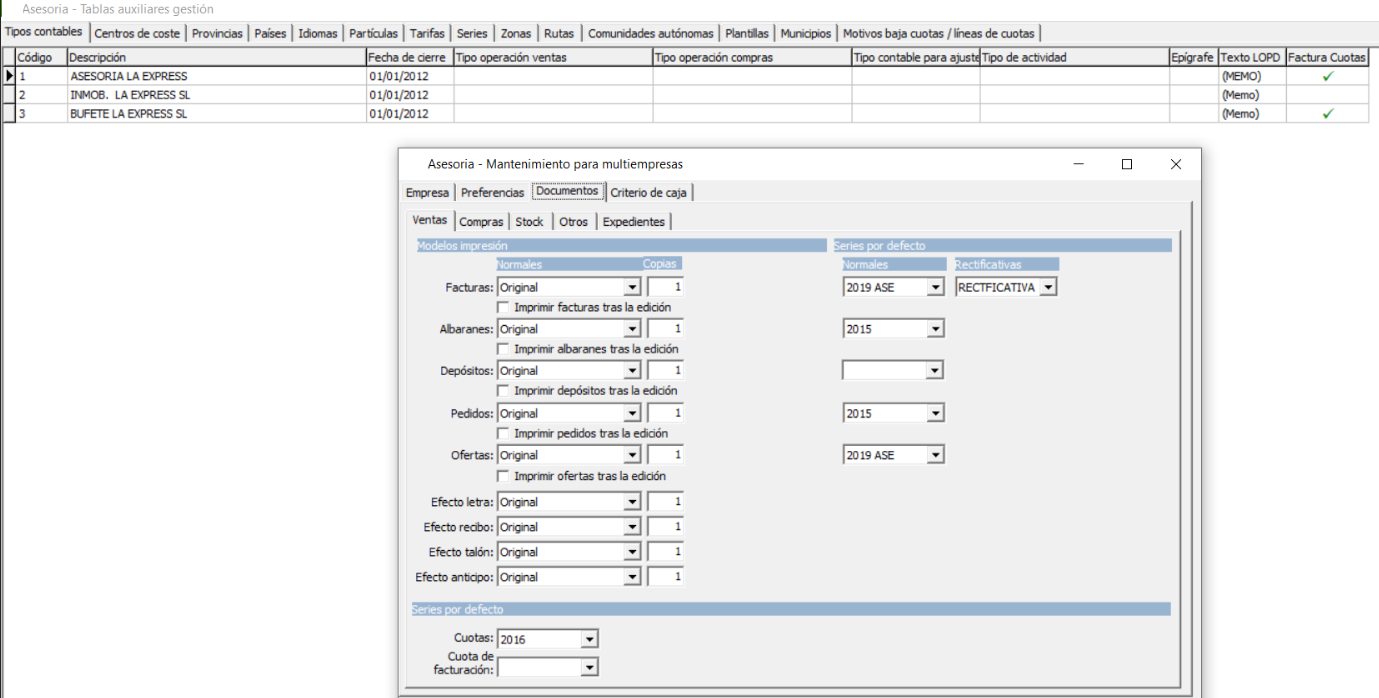
Task: Close the Mantenimiento para multiempresas dialog
Action: (1176, 164)
